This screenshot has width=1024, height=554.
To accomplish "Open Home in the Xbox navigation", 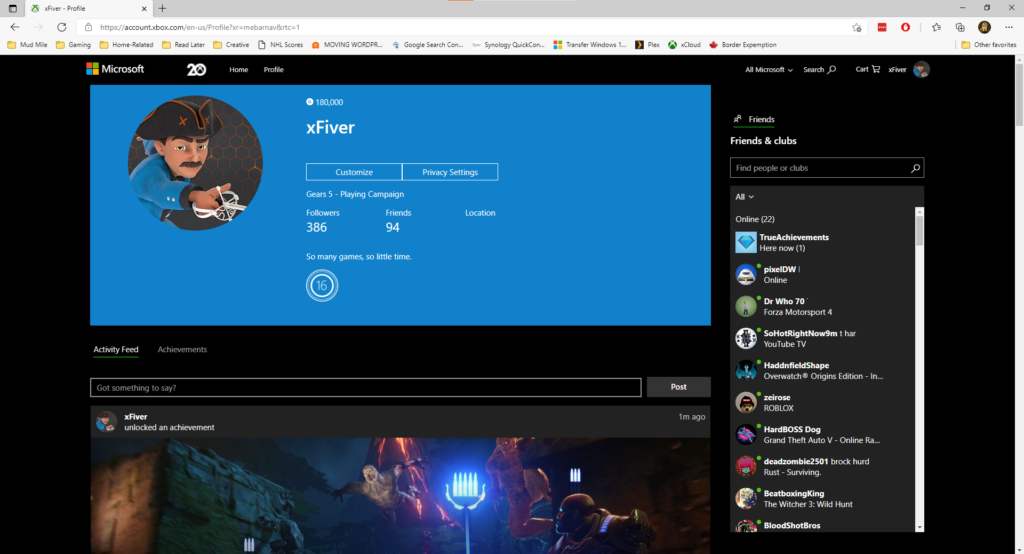I will (238, 70).
